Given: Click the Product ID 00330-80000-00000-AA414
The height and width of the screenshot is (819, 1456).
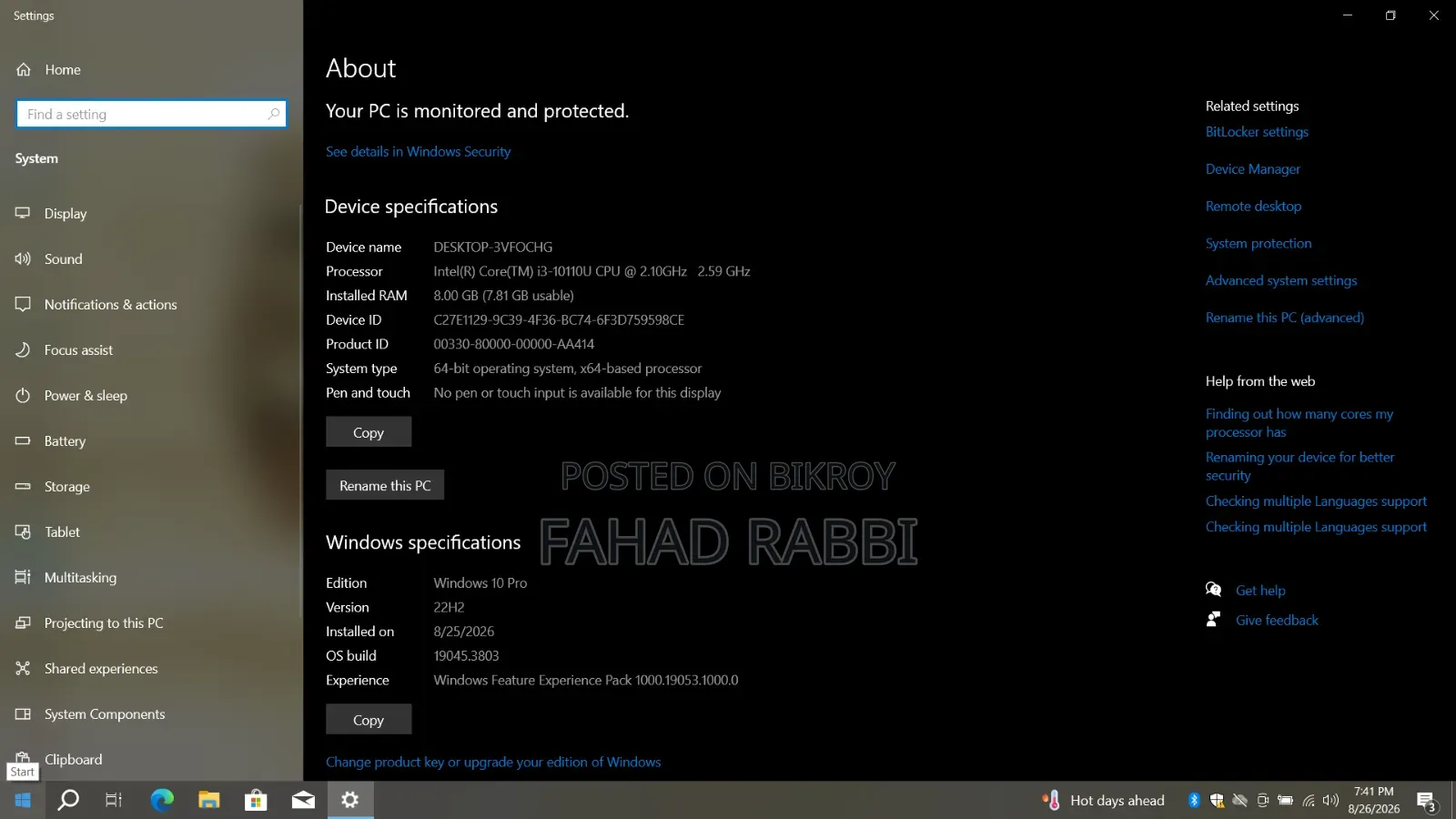Looking at the screenshot, I should pos(514,344).
